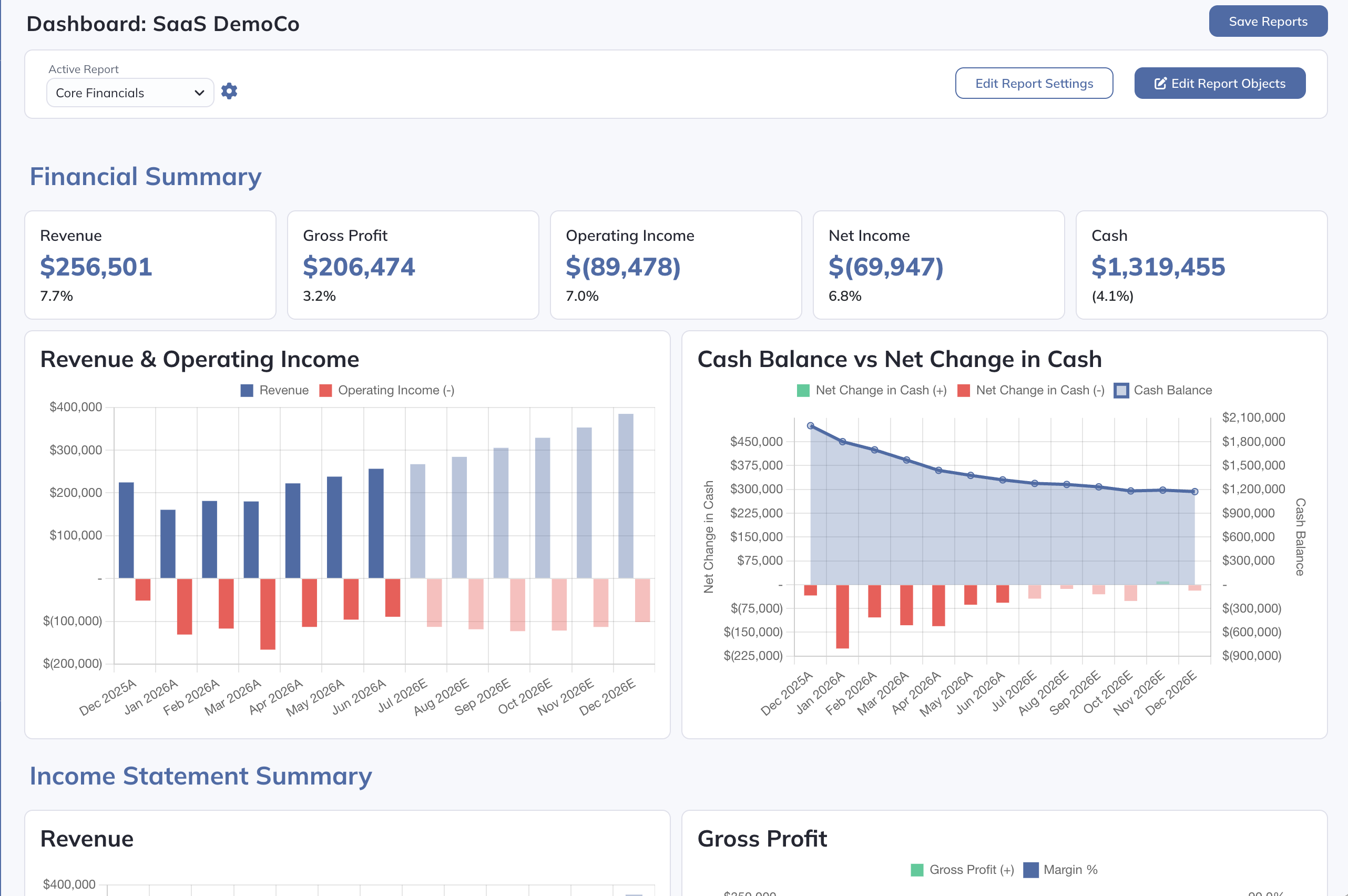Viewport: 1348px width, 896px height.
Task: Click the Dec 2026E revenue bar
Action: click(626, 496)
